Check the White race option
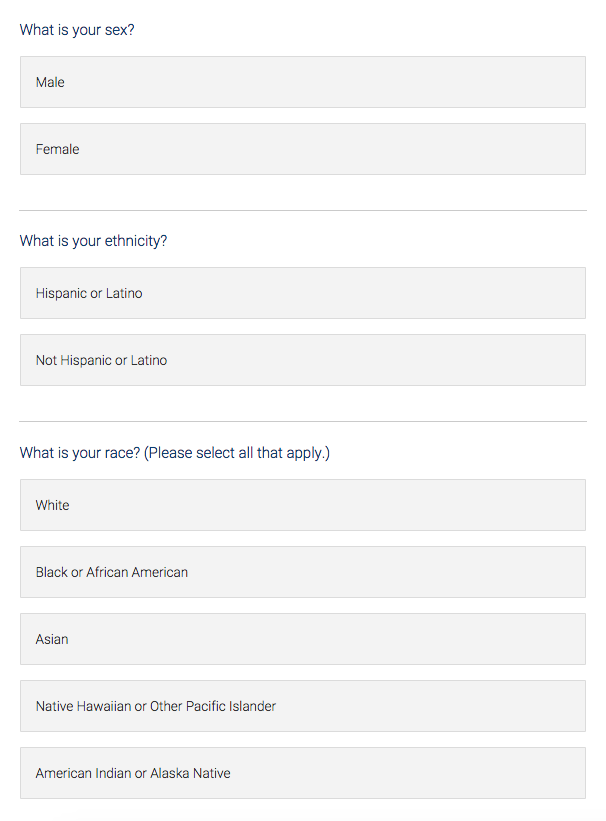 point(302,505)
